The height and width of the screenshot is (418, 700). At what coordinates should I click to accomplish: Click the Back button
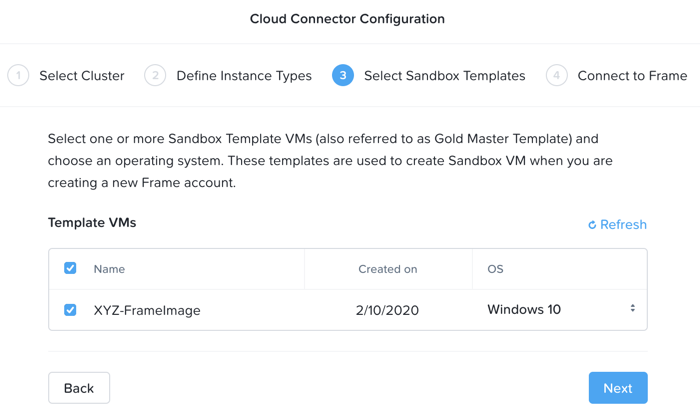[79, 388]
